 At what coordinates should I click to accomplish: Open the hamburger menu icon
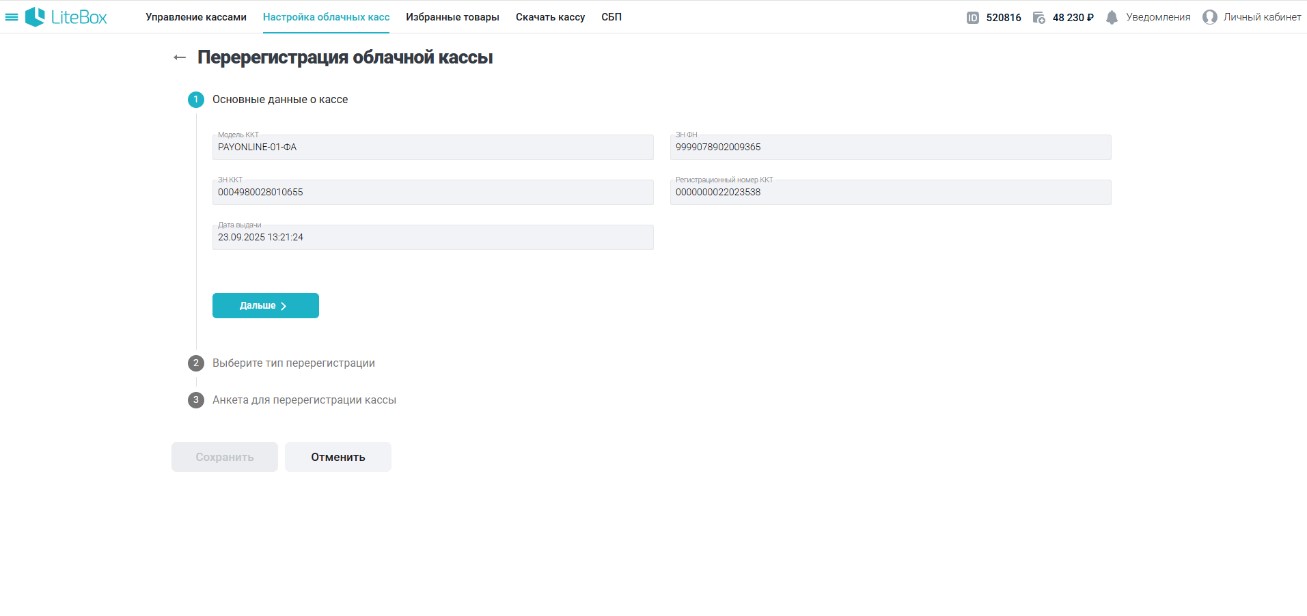[x=12, y=17]
